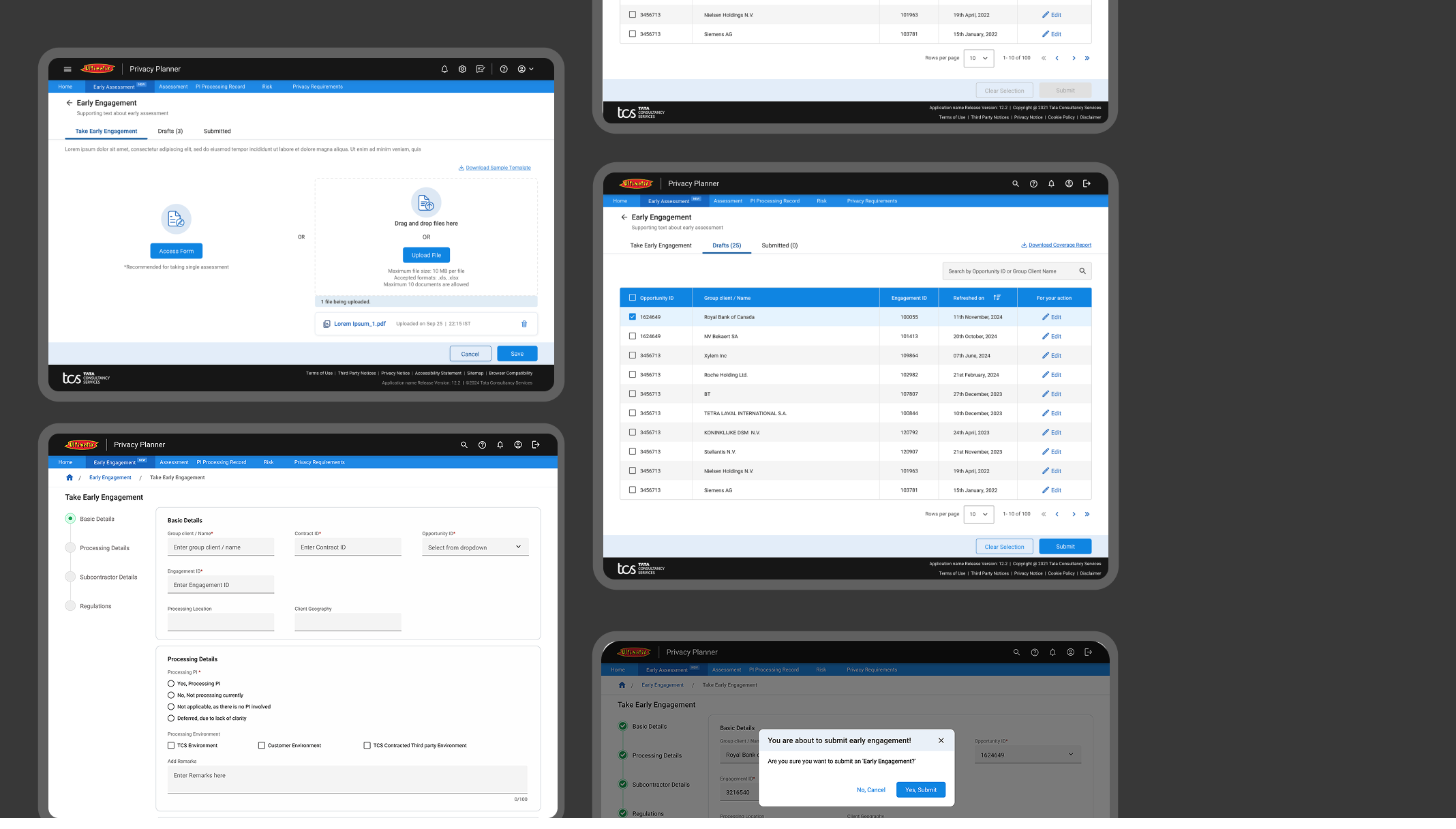Click the magnifier inside the Opportunity ID search field
The height and width of the screenshot is (829, 1456).
pyautogui.click(x=1082, y=271)
